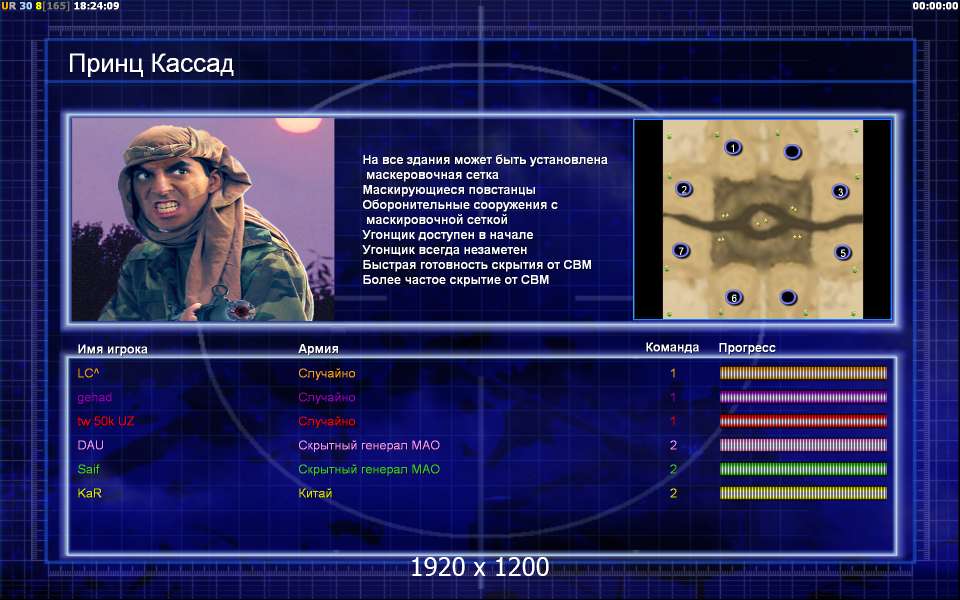Click start position marker 6 on map
This screenshot has width=960, height=600.
734,298
